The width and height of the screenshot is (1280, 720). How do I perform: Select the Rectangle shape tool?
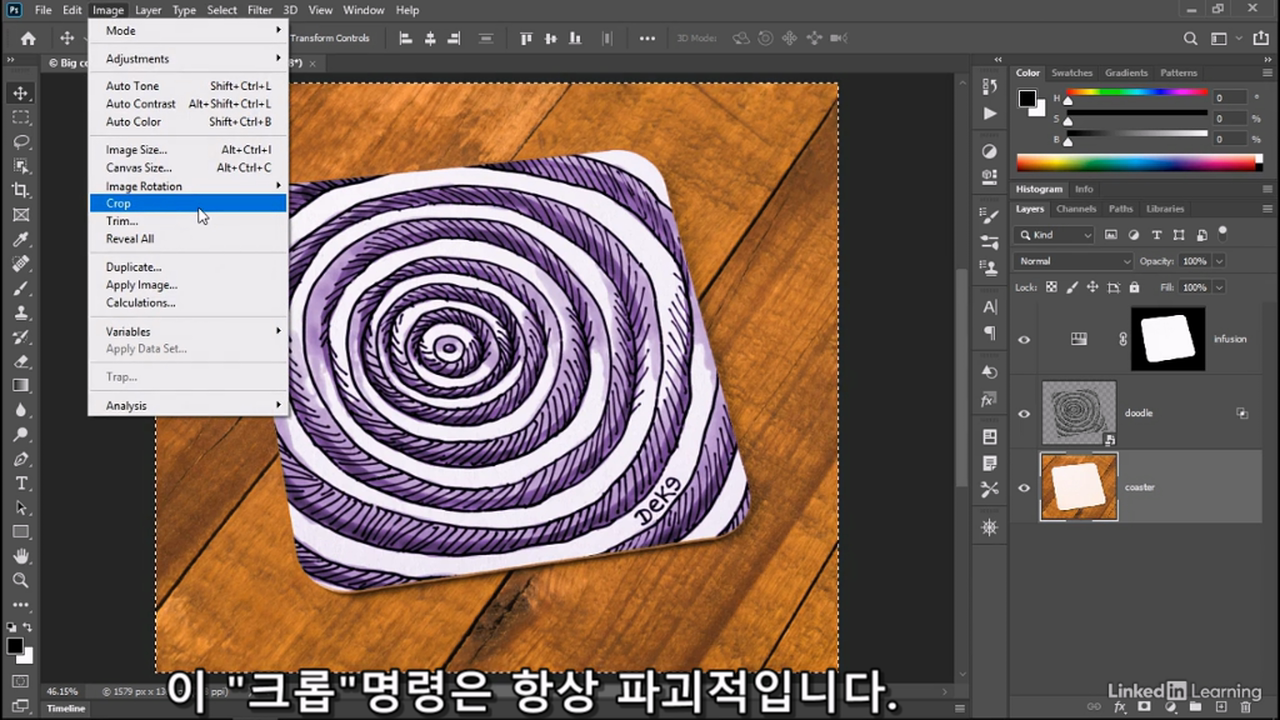[21, 532]
